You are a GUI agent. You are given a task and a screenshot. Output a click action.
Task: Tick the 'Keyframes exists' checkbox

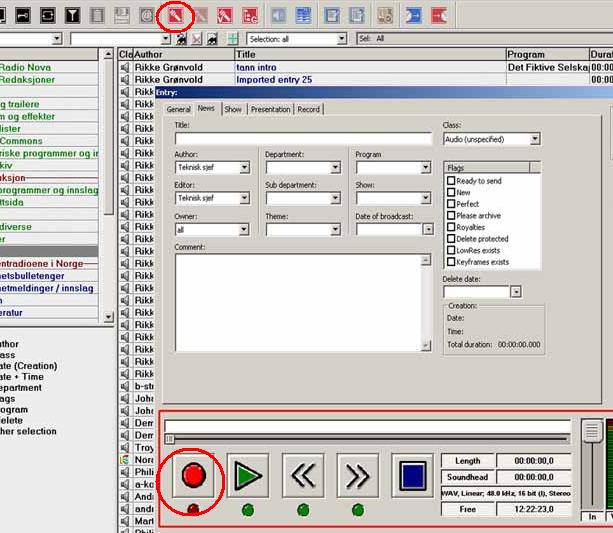click(451, 262)
